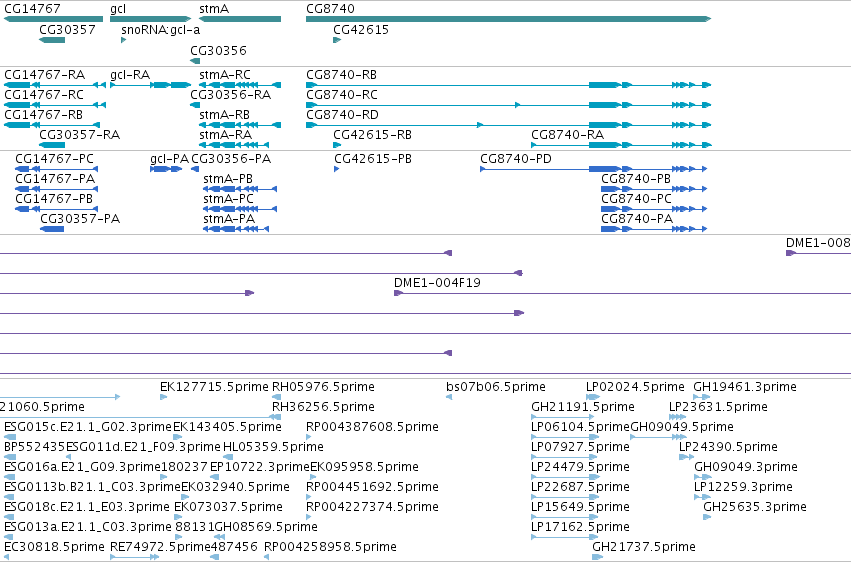851x562 pixels.
Task: Click the CG42615-RB transcript label
Action: pyautogui.click(x=372, y=135)
